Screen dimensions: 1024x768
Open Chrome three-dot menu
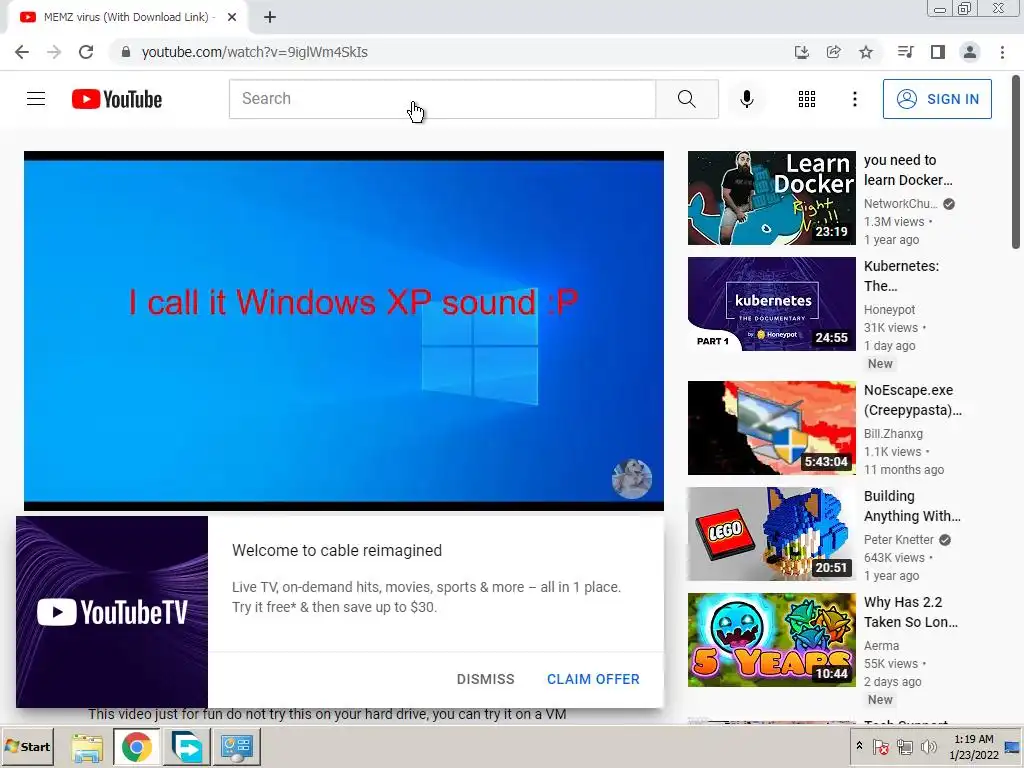point(1002,52)
